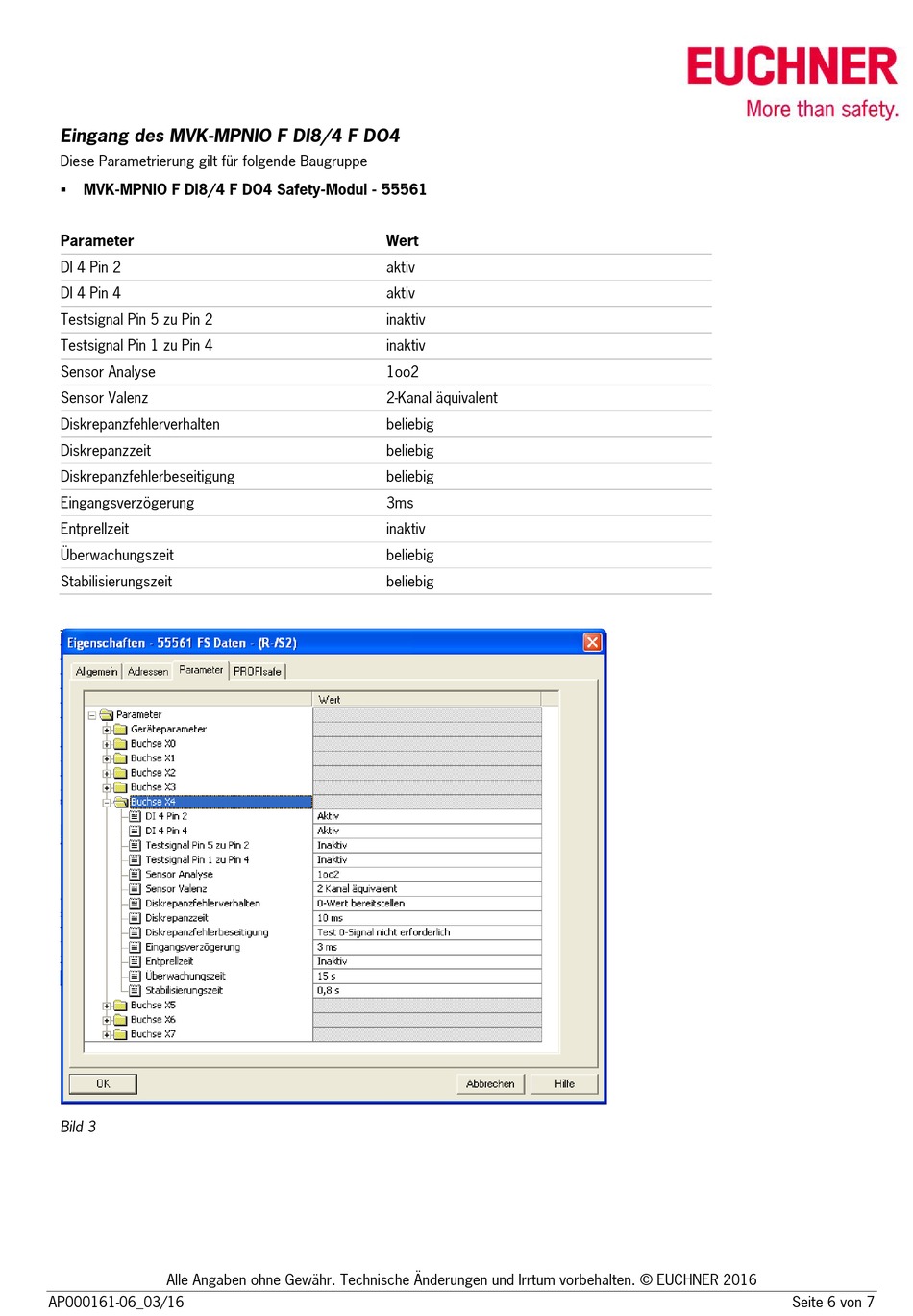This screenshot has height=1316, width=913.
Task: Click the Buchse X0 folder icon
Action: pyautogui.click(x=121, y=743)
